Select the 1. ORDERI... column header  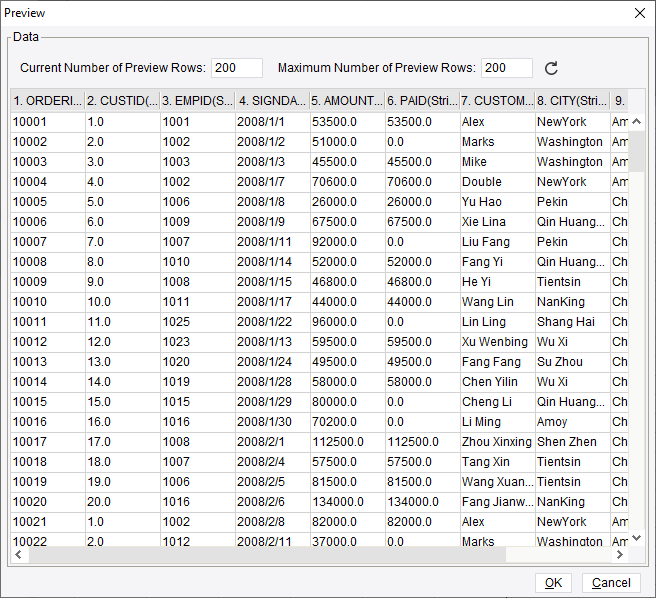(x=48, y=101)
